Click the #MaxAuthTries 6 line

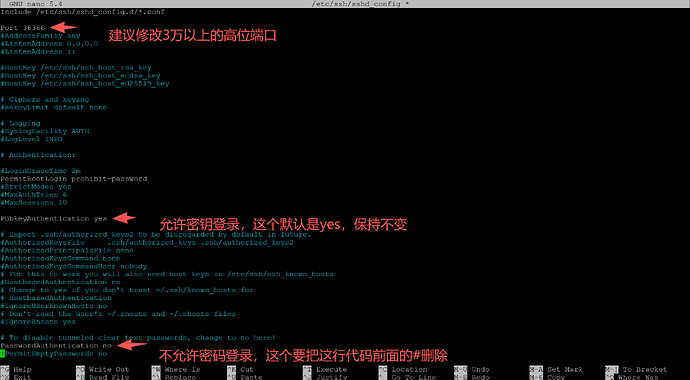(x=34, y=194)
